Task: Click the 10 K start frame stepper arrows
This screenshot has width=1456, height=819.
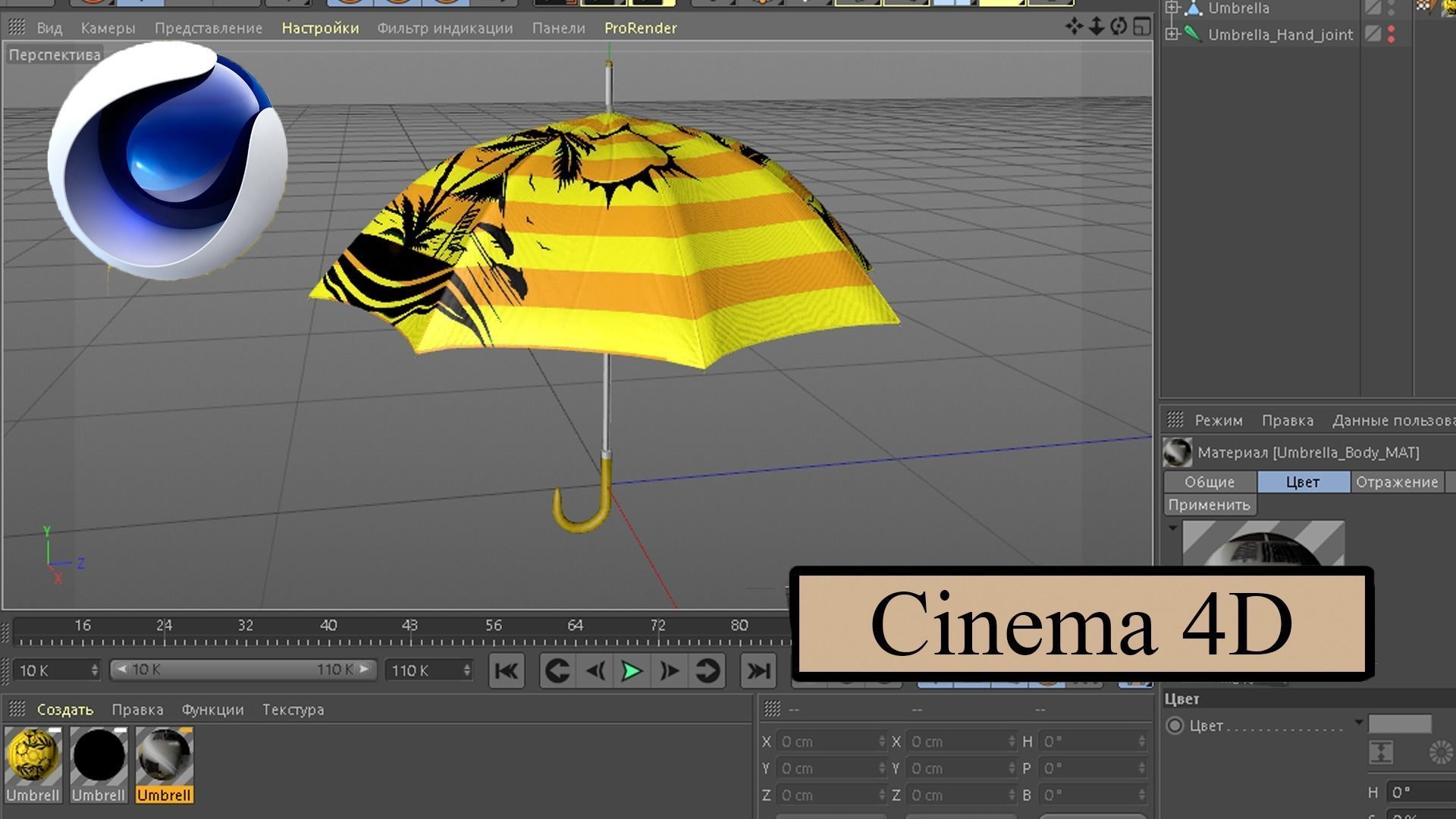Action: click(x=94, y=670)
